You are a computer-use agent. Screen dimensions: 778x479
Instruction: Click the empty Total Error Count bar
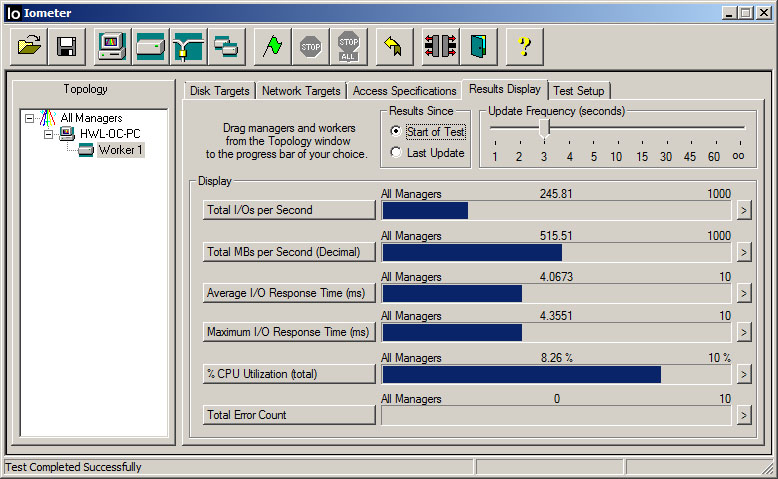[556, 415]
